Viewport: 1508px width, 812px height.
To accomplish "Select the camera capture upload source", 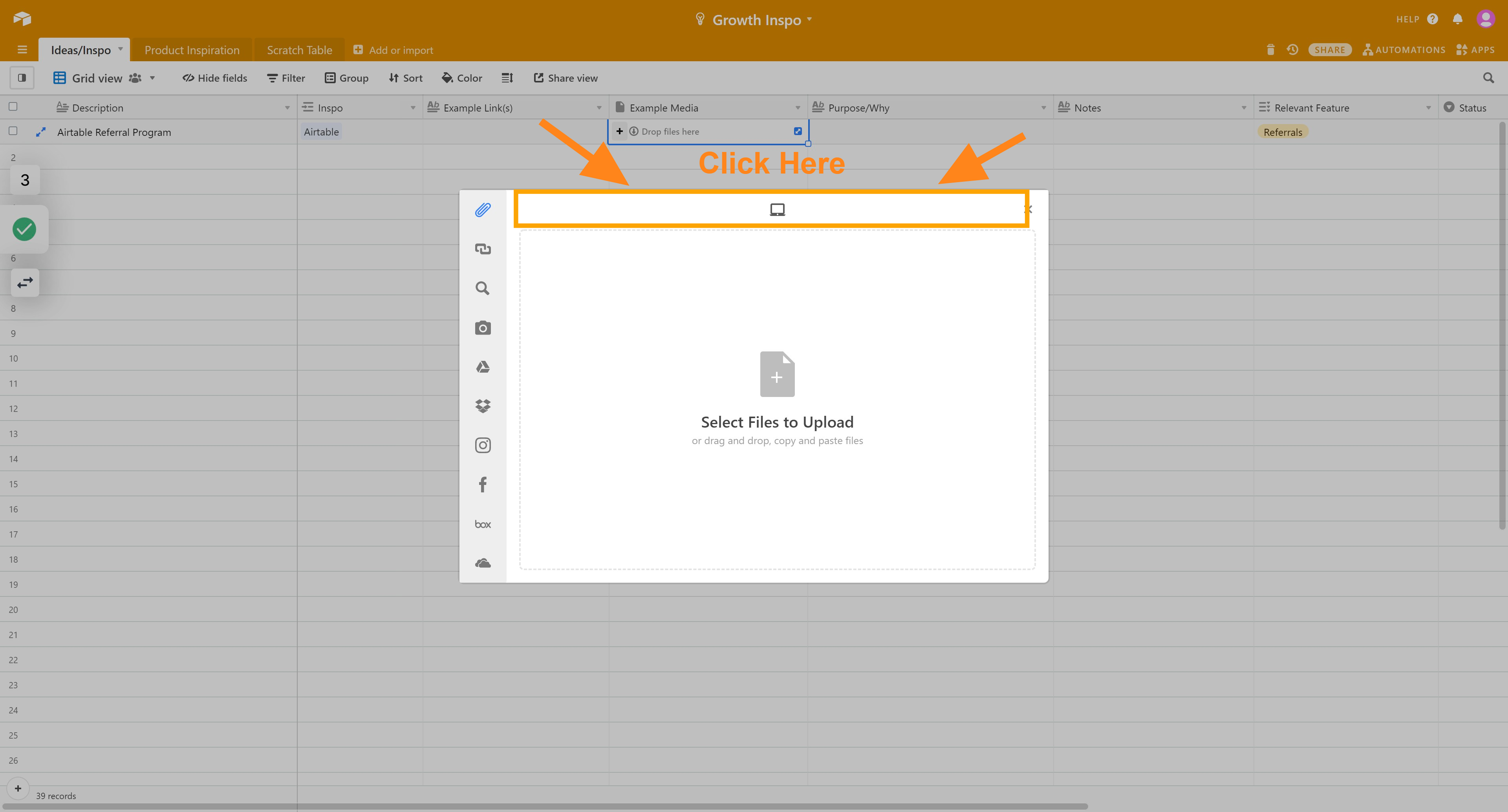I will pyautogui.click(x=482, y=327).
